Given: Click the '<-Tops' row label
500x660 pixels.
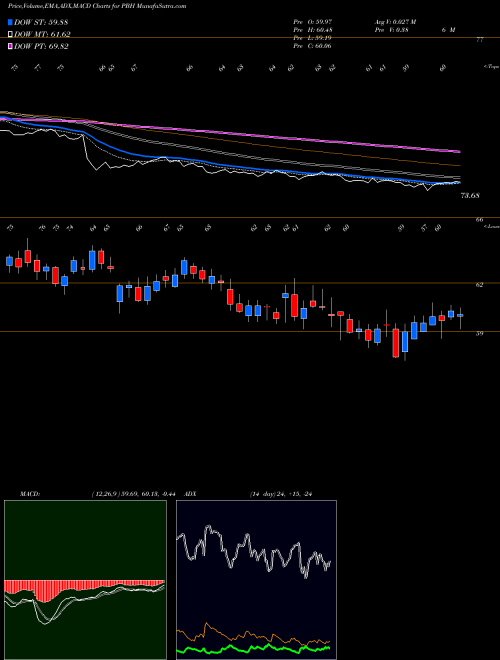Looking at the screenshot, I should click(491, 67).
